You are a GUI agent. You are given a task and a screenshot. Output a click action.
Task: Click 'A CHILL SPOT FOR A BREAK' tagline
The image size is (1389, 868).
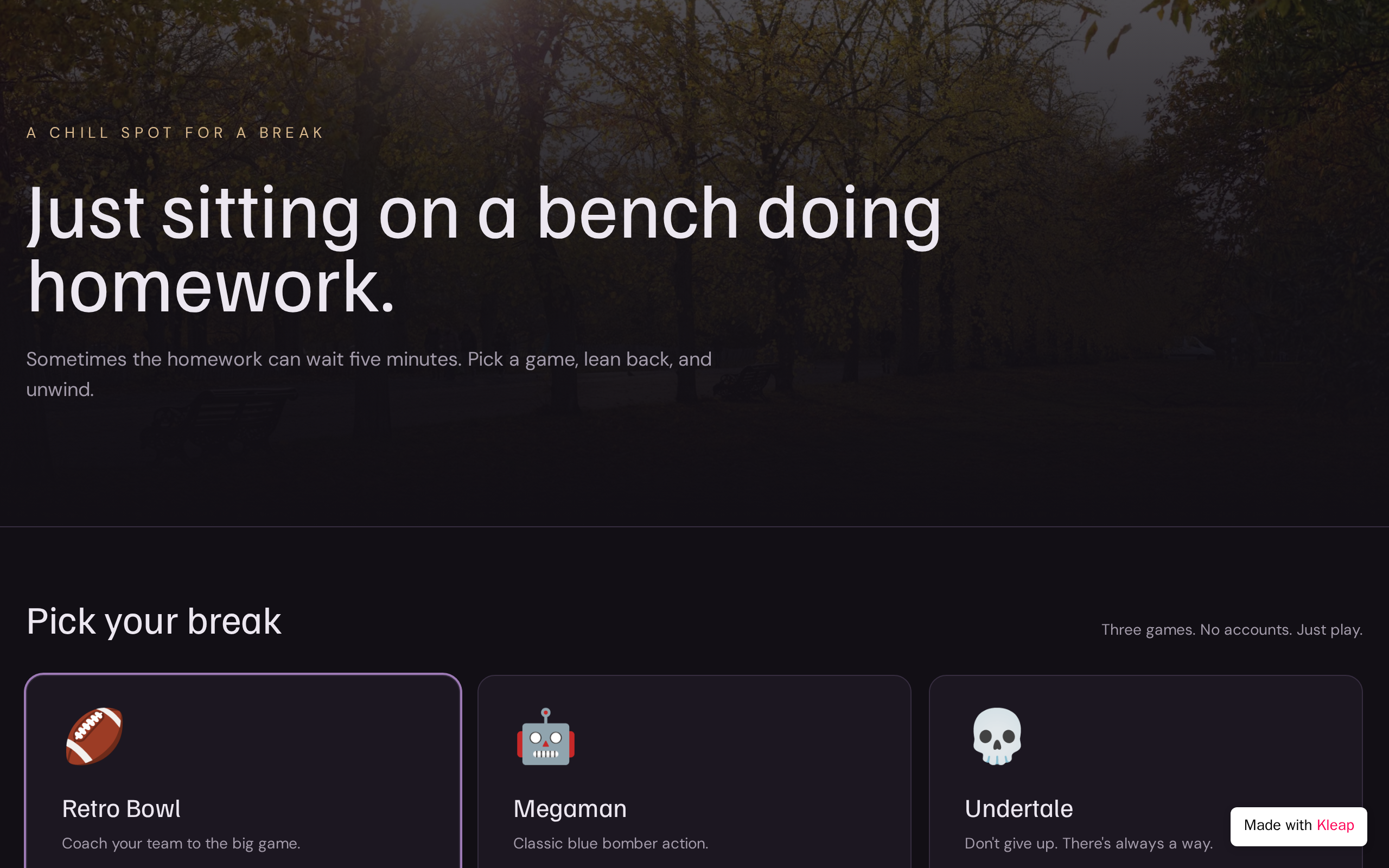pyautogui.click(x=175, y=132)
